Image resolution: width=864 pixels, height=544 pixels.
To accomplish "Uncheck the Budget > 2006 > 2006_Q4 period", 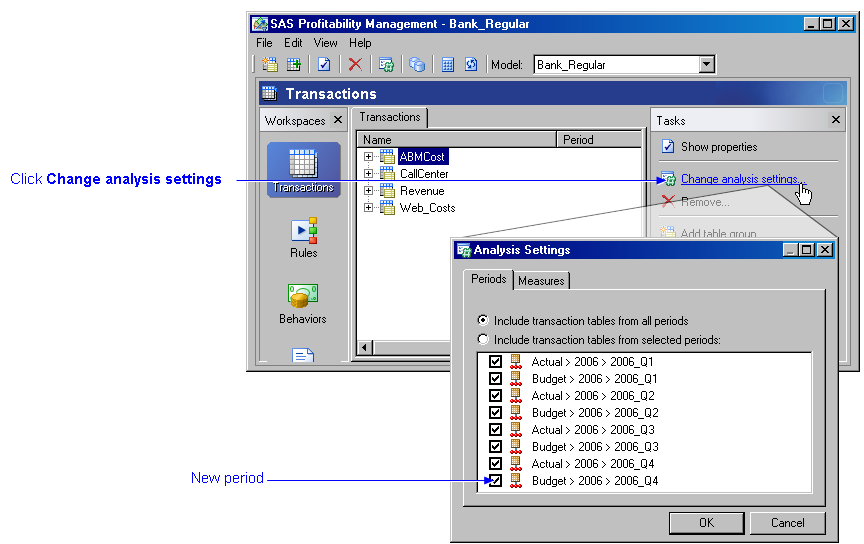I will point(495,481).
